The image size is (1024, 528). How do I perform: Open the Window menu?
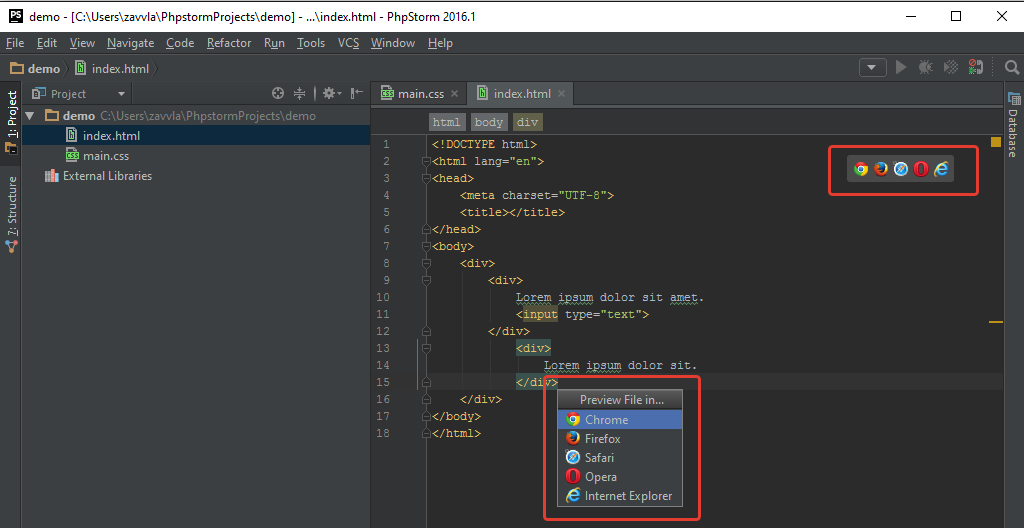[x=392, y=43]
